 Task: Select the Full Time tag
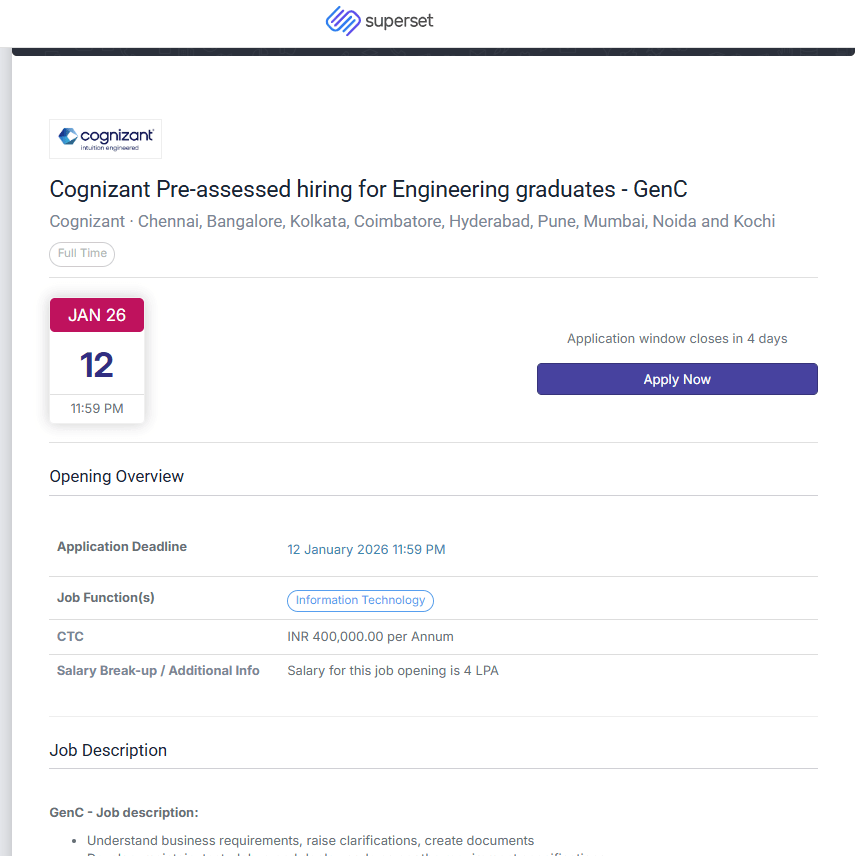coord(82,254)
